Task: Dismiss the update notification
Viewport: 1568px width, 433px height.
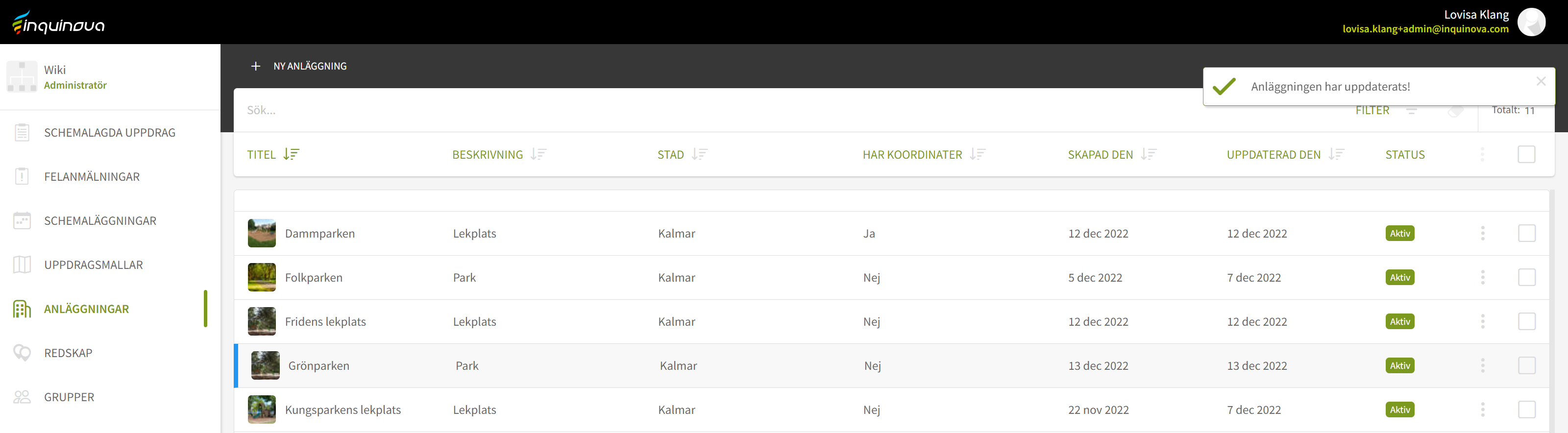Action: pos(1541,81)
